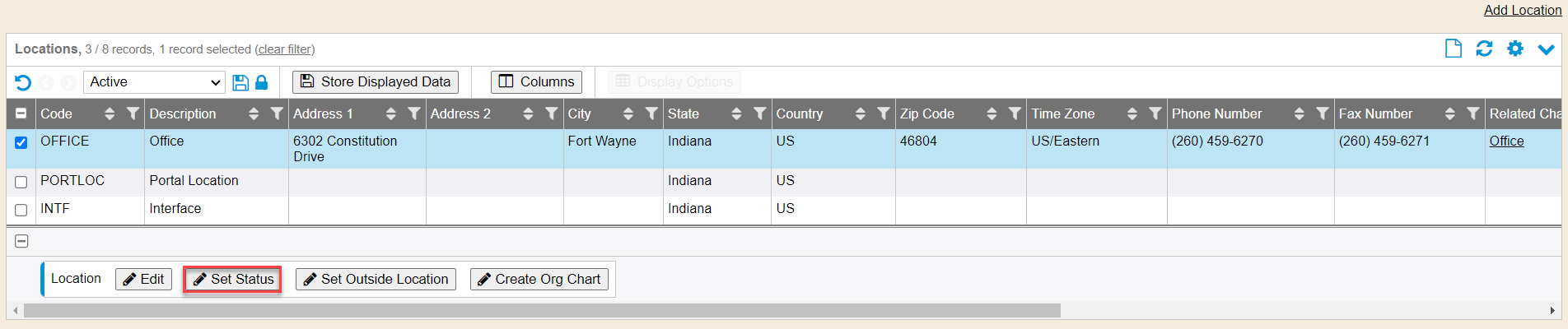
Task: Open the Active view dropdown
Action: pos(154,82)
